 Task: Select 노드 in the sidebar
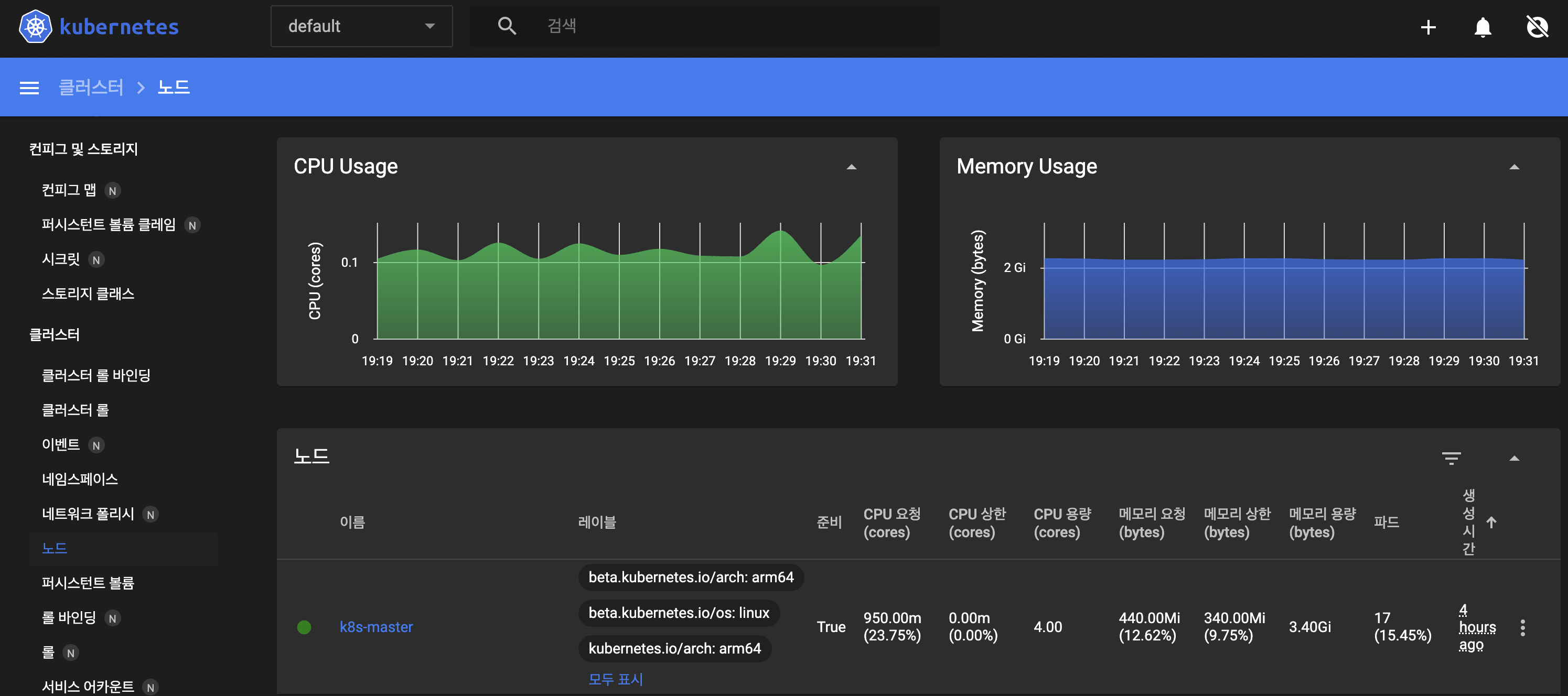pos(53,548)
